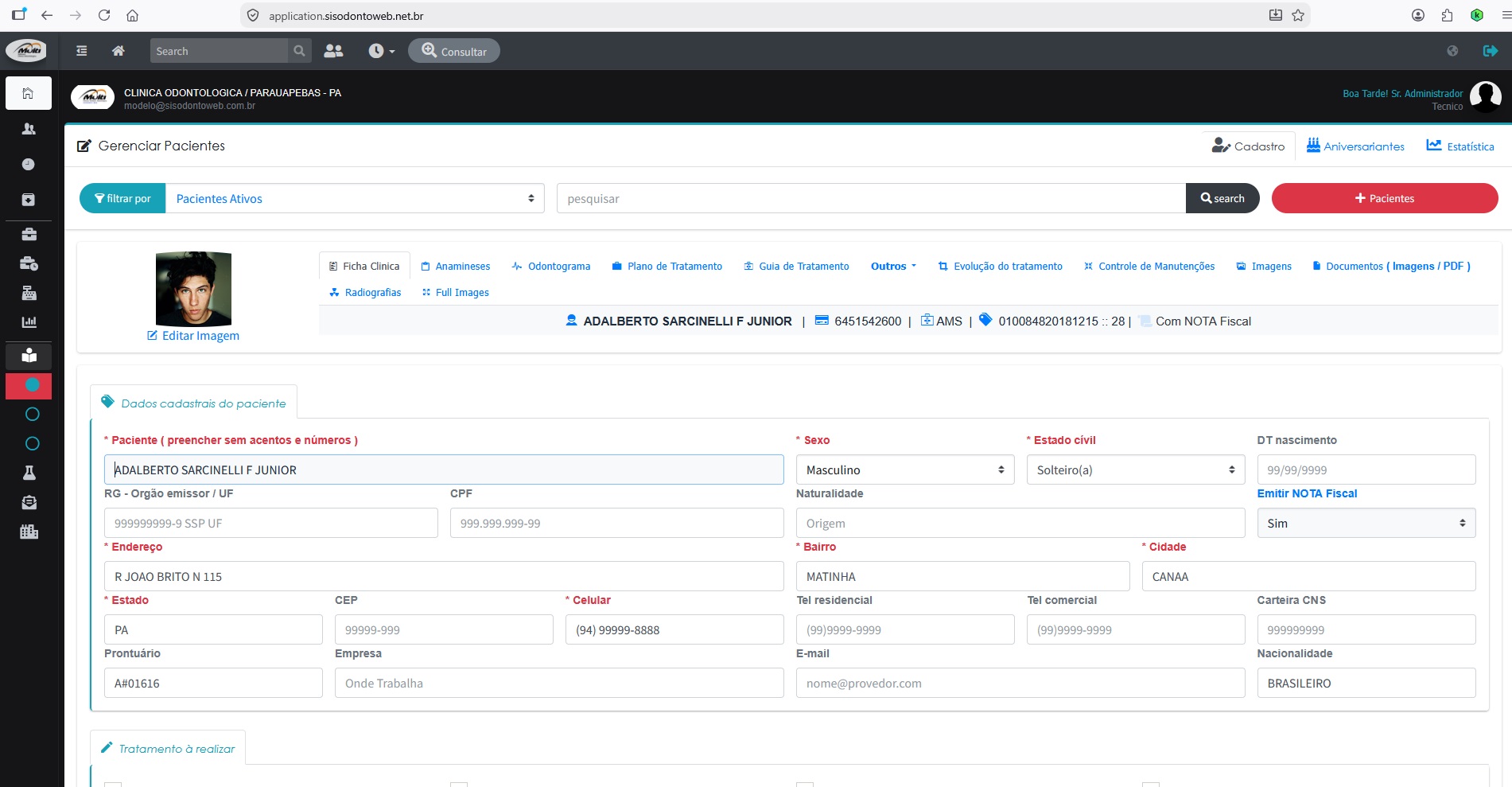Click the globe icon in top bar
This screenshot has width=1512, height=787.
pos(1452,51)
